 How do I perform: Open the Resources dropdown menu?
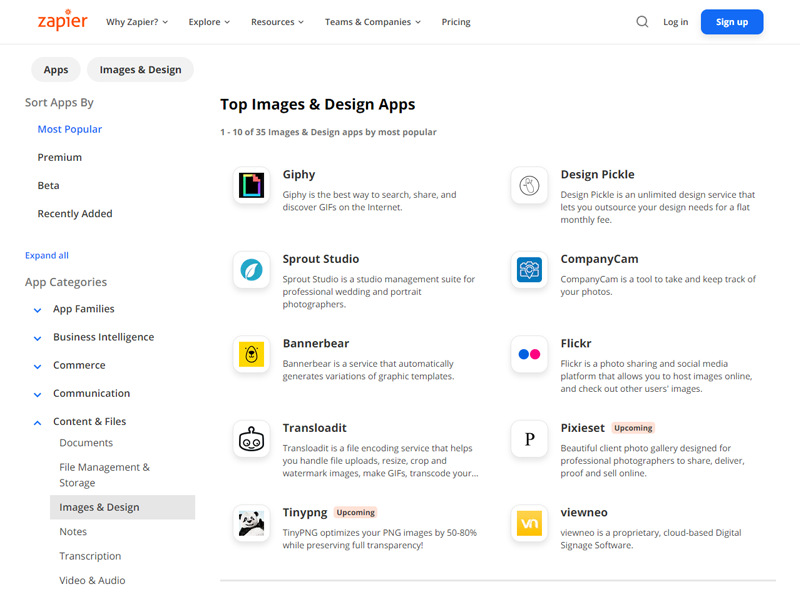[x=277, y=22]
